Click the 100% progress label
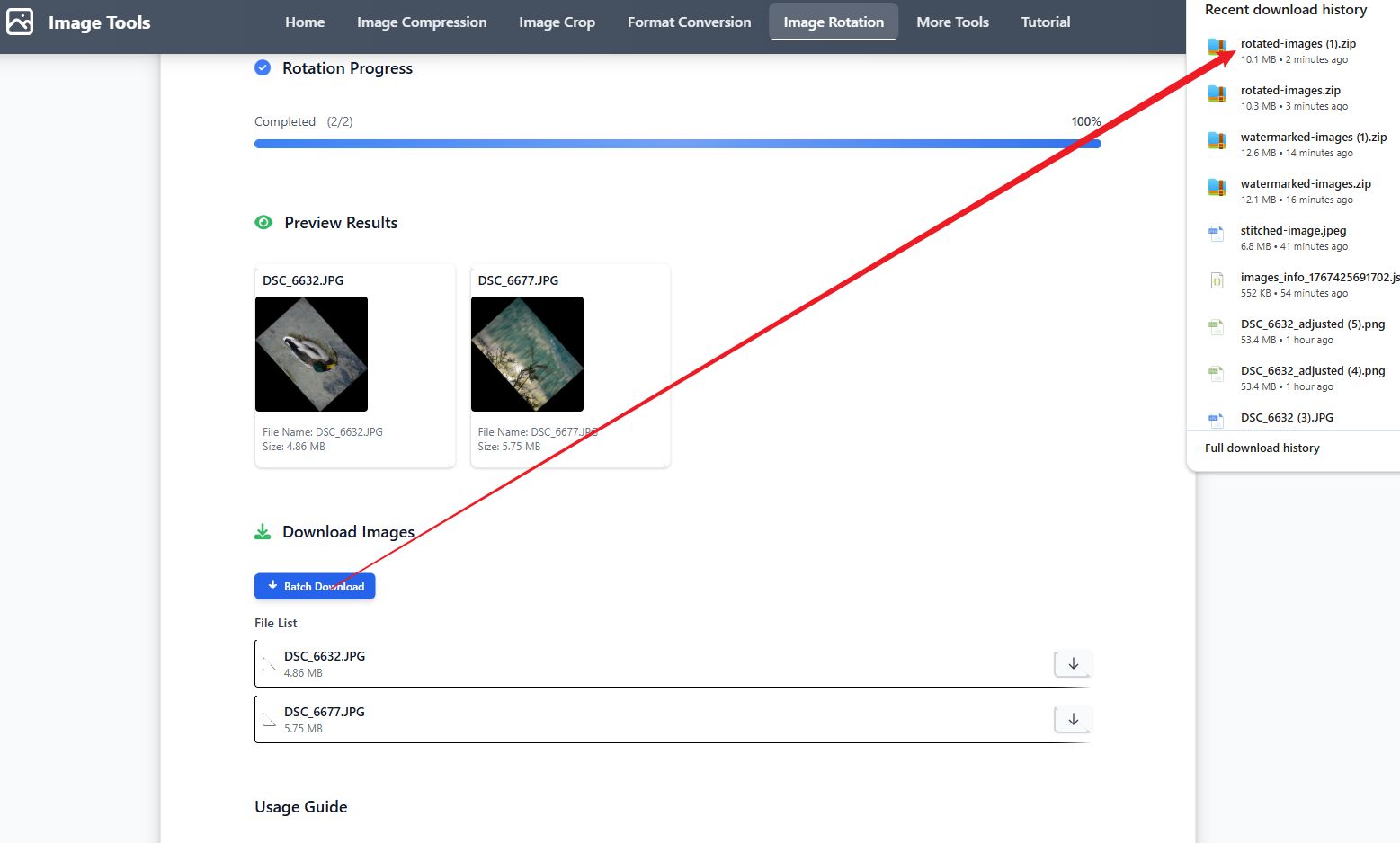The width and height of the screenshot is (1400, 843). [x=1086, y=121]
